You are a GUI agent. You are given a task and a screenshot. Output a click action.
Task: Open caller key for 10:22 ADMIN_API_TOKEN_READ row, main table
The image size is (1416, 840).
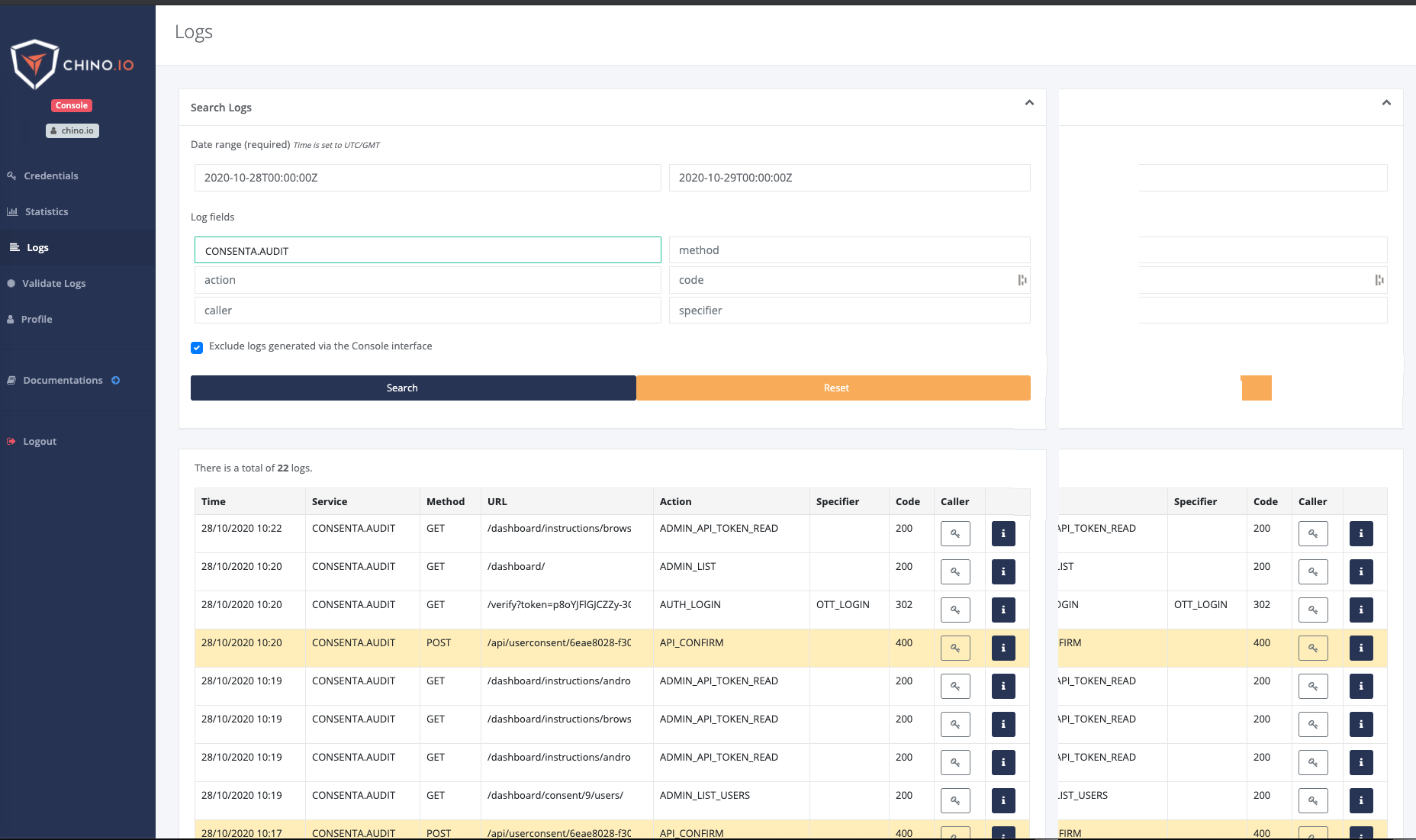(x=955, y=533)
